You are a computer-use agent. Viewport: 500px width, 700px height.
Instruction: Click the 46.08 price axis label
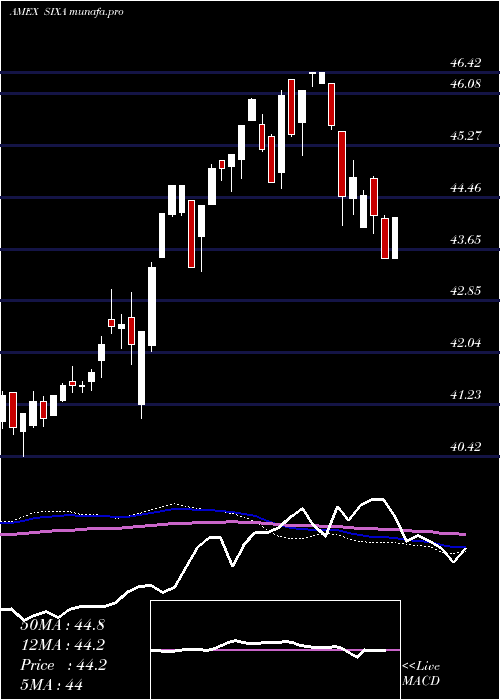(466, 83)
